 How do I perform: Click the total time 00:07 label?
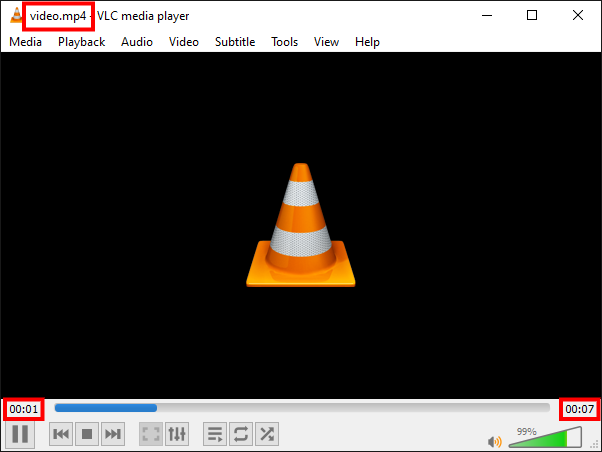pyautogui.click(x=580, y=409)
